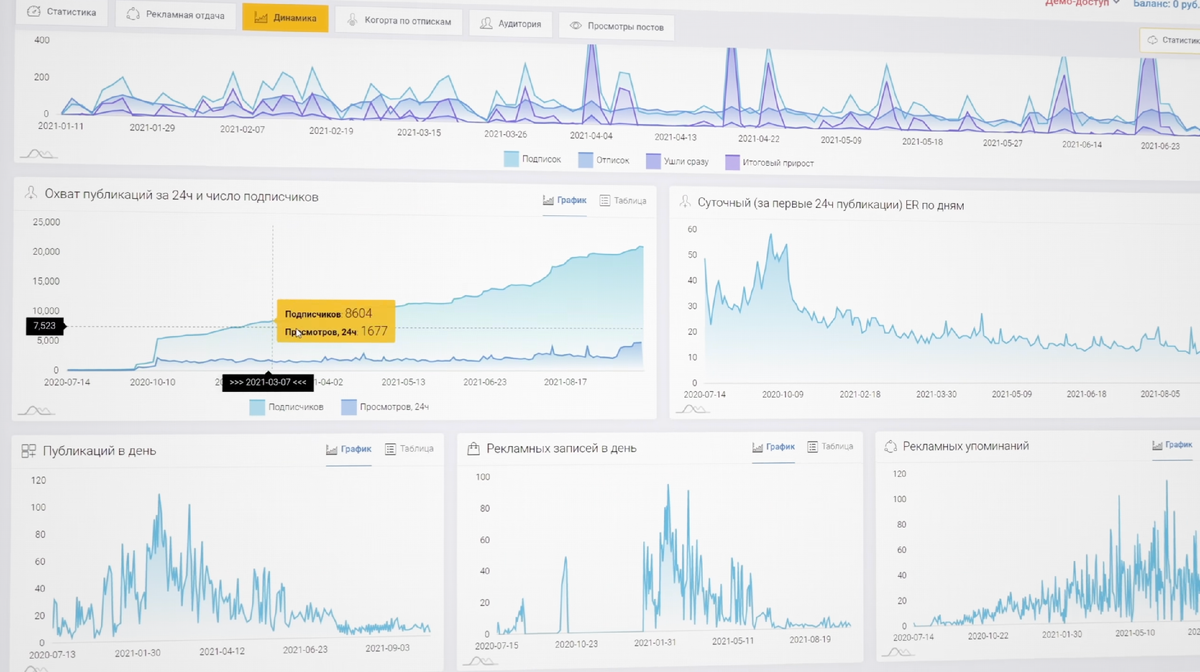Click the 2021-03-07 cursor date label
1200x672 pixels.
[x=267, y=382]
